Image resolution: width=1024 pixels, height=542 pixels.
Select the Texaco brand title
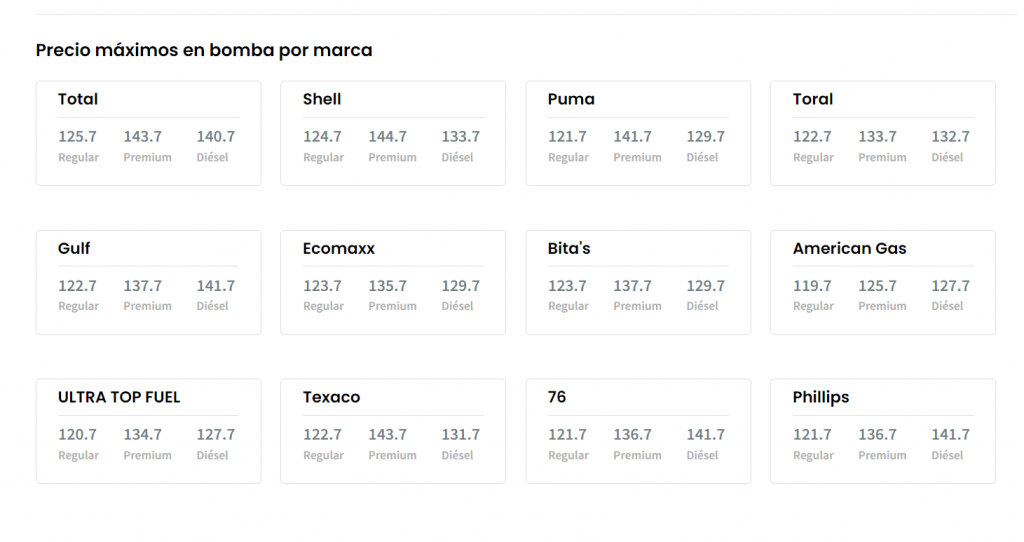(331, 397)
